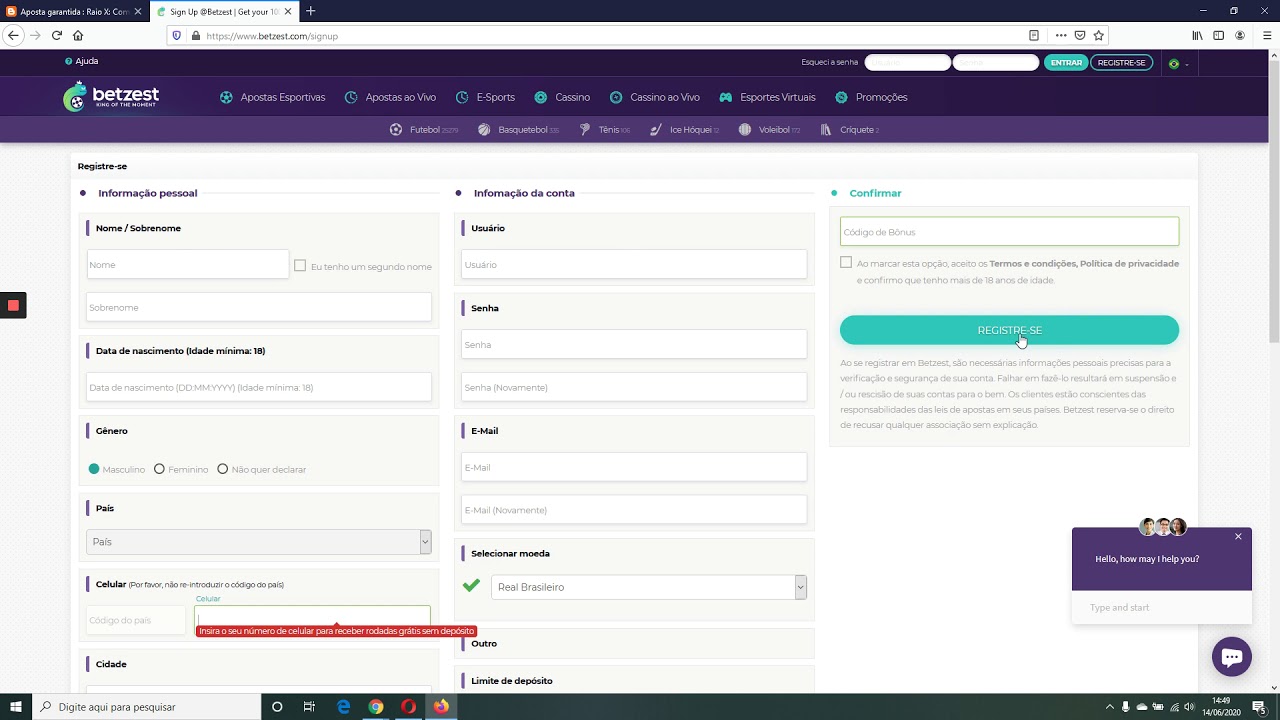Click the ENTRAR login button

pyautogui.click(x=1066, y=62)
